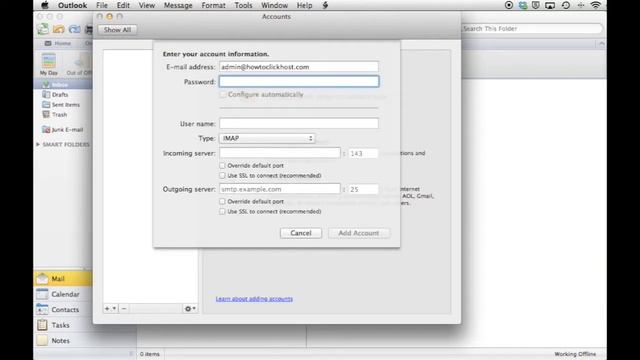Open My Day in the Outlook ribbon
Screen dimensions: 640x360
coord(49,64)
